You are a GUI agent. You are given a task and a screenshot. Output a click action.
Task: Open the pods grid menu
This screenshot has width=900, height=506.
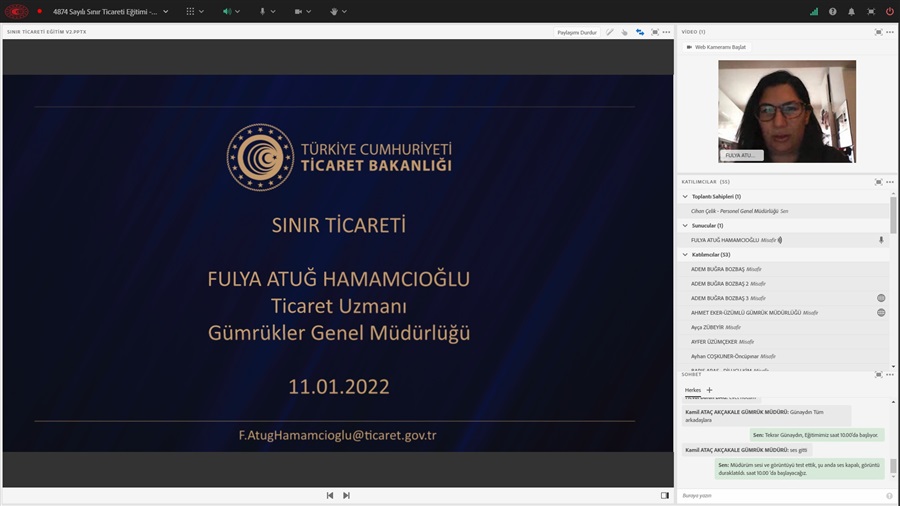coord(190,11)
